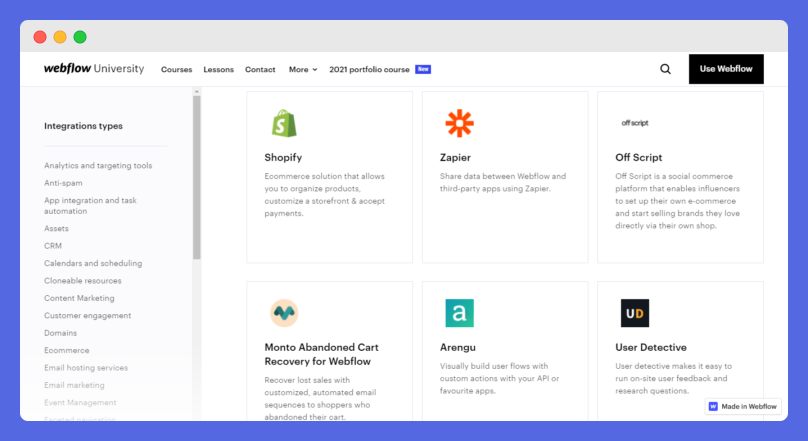Open the Off Script card title

638,158
